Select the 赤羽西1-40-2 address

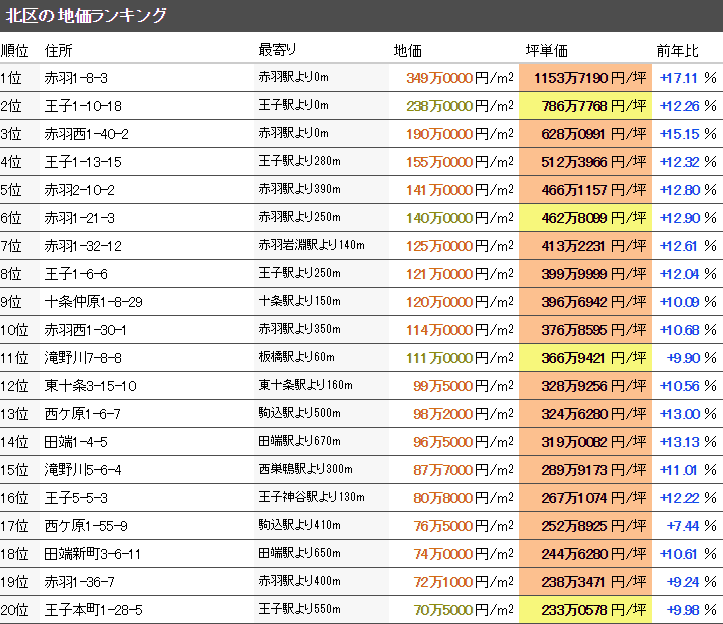[x=86, y=134]
